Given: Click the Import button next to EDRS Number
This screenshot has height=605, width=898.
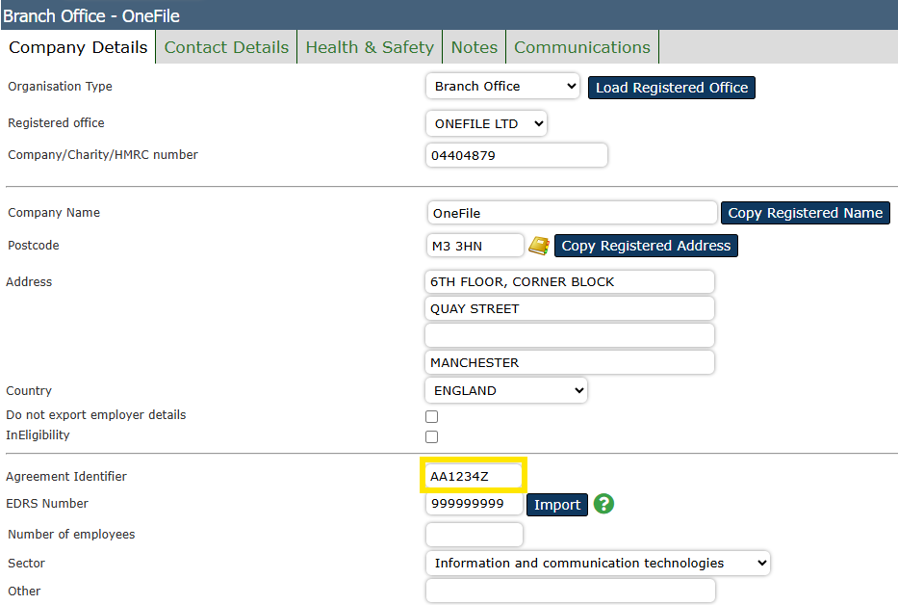Looking at the screenshot, I should (557, 505).
